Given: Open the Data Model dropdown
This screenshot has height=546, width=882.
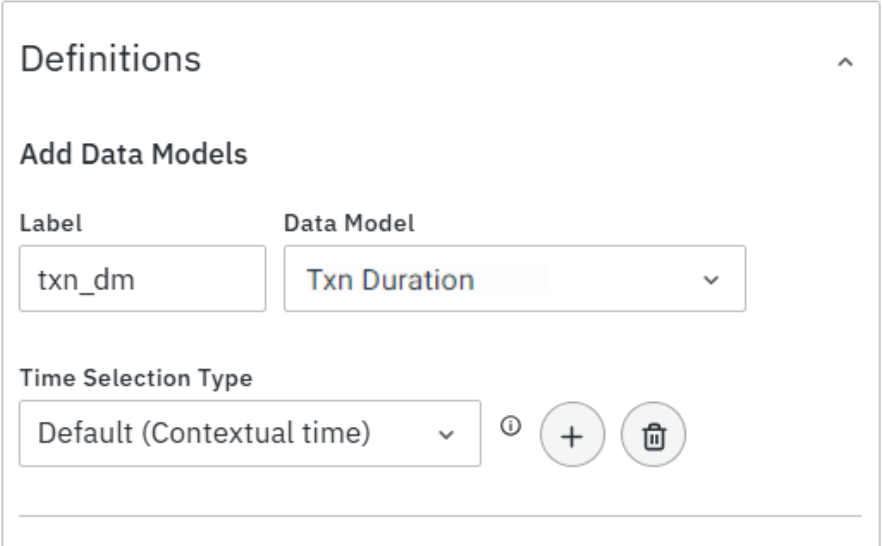Looking at the screenshot, I should (x=514, y=279).
